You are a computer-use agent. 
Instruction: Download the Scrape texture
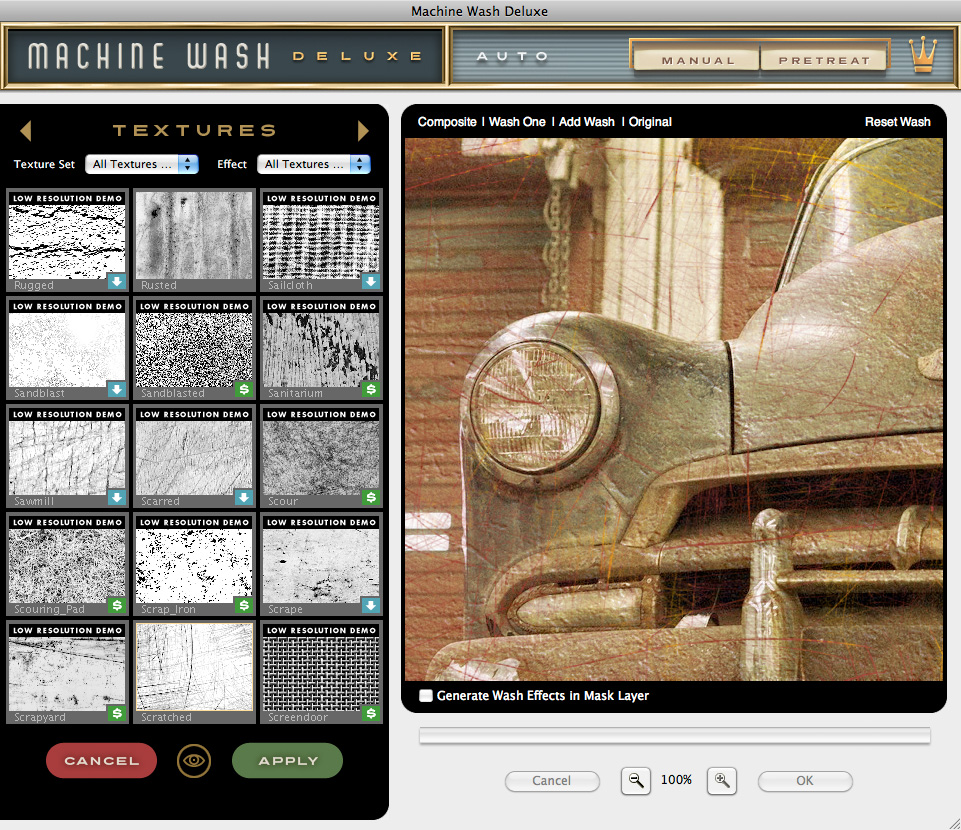pyautogui.click(x=370, y=606)
